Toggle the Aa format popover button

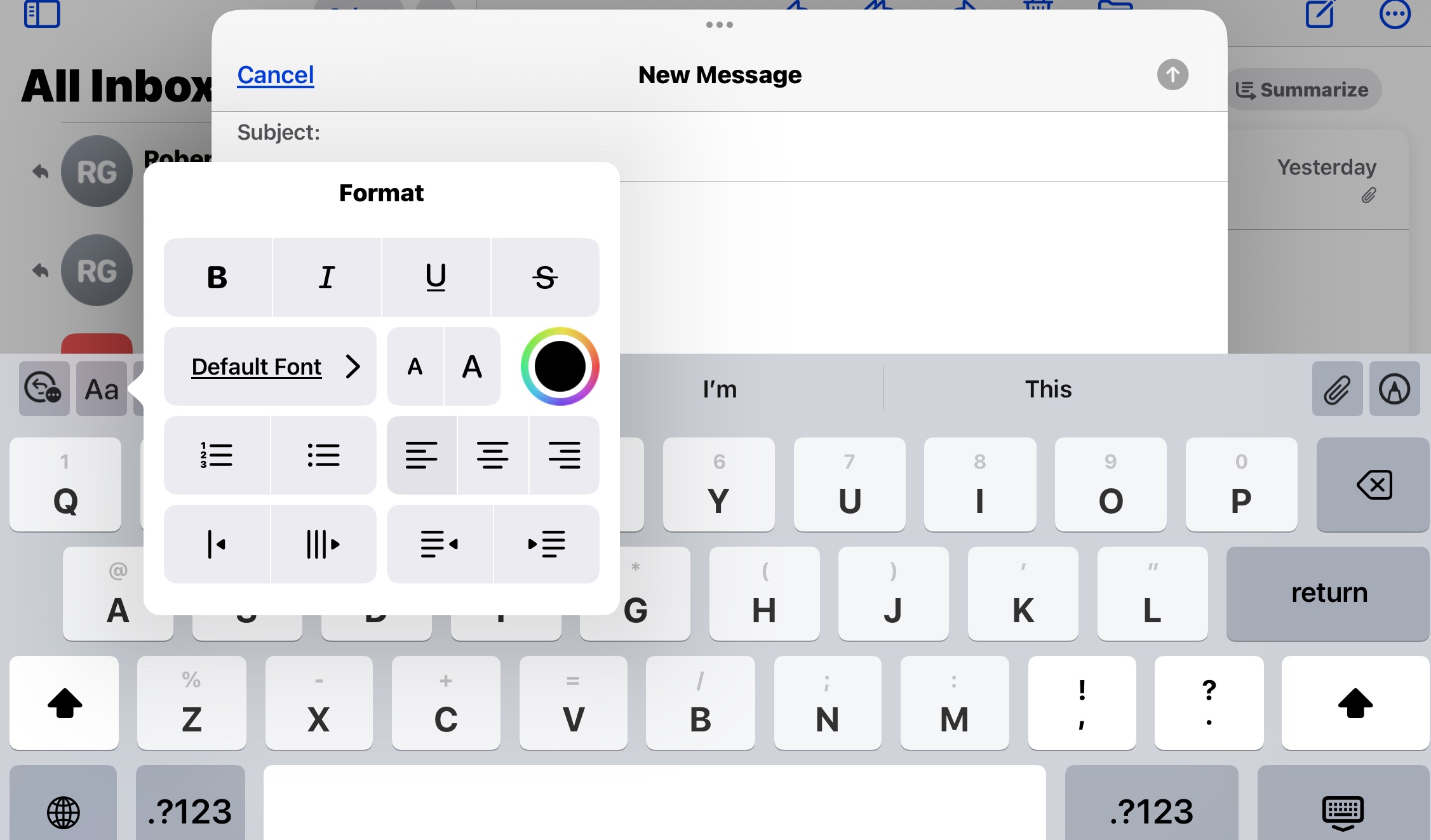pyautogui.click(x=102, y=389)
